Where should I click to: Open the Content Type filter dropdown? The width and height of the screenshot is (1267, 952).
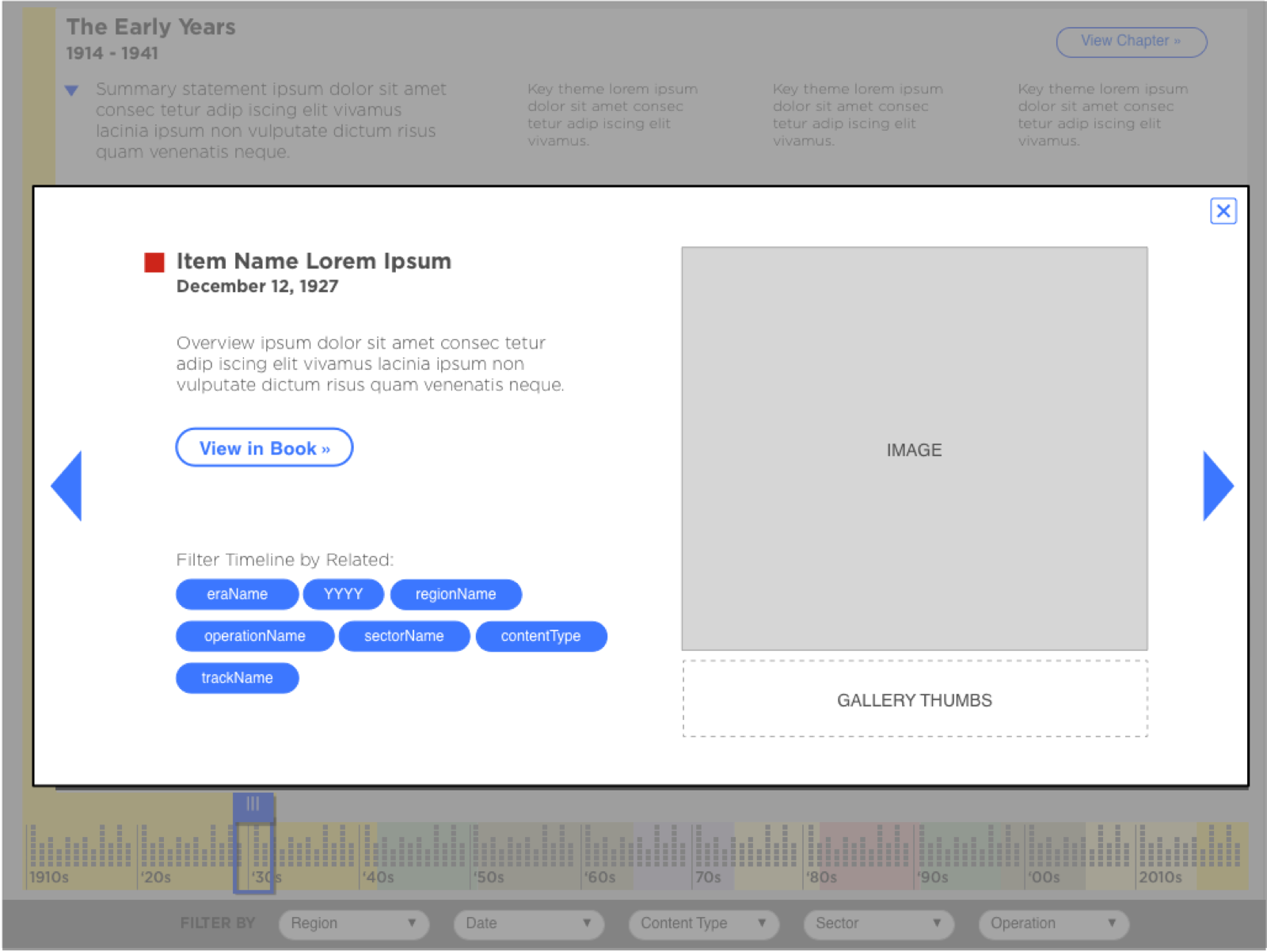[x=704, y=923]
